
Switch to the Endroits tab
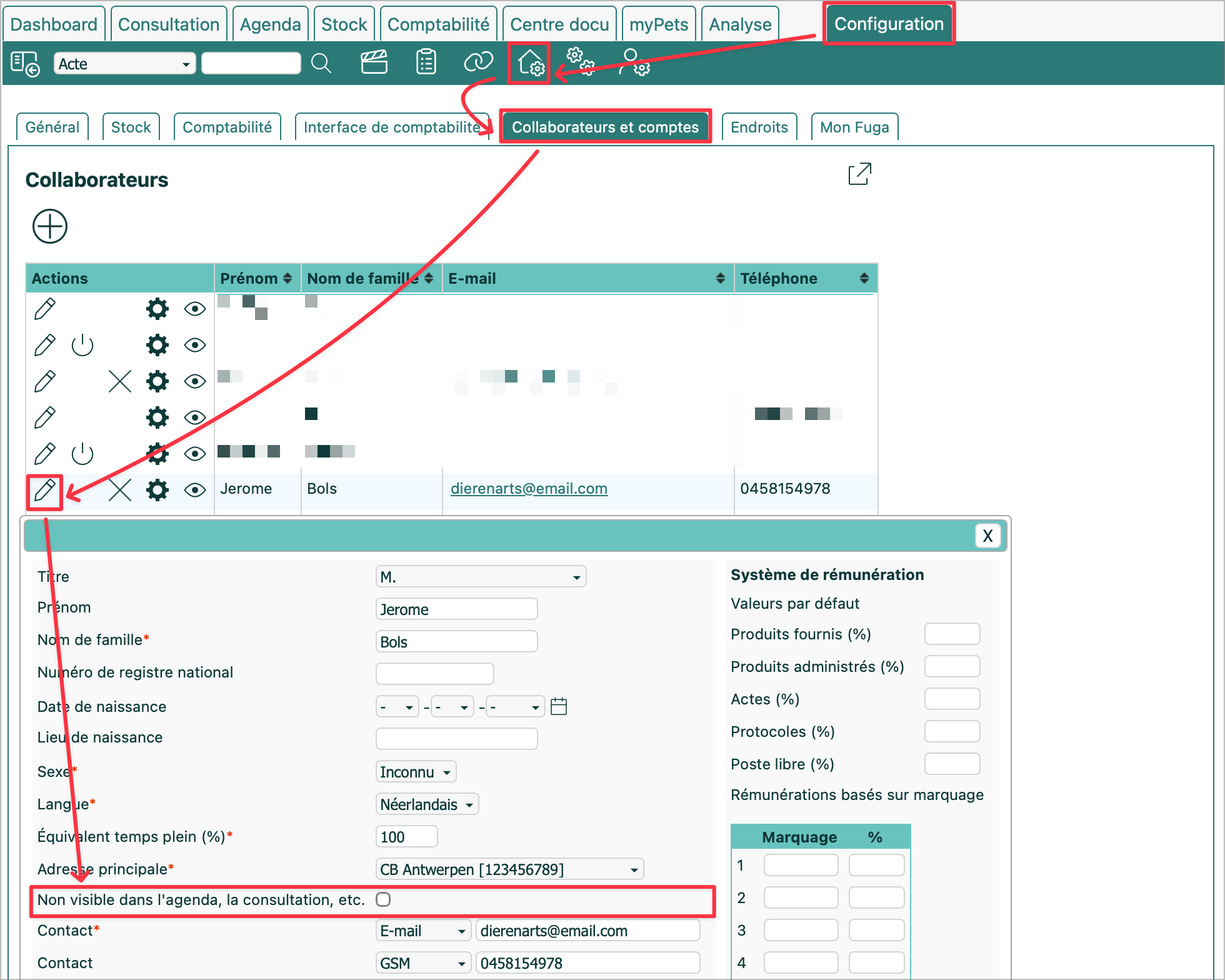[759, 127]
